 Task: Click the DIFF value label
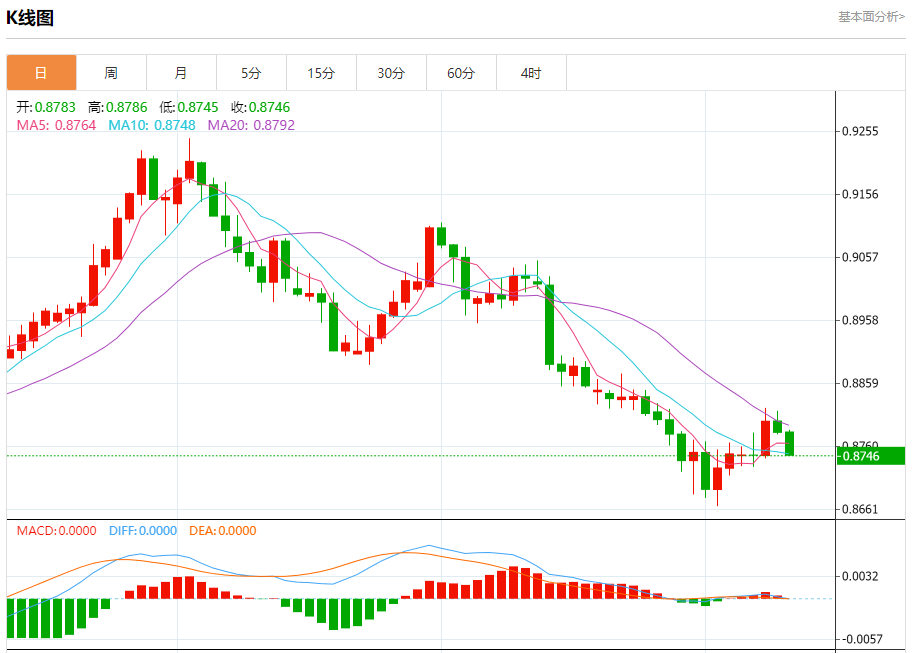143,531
